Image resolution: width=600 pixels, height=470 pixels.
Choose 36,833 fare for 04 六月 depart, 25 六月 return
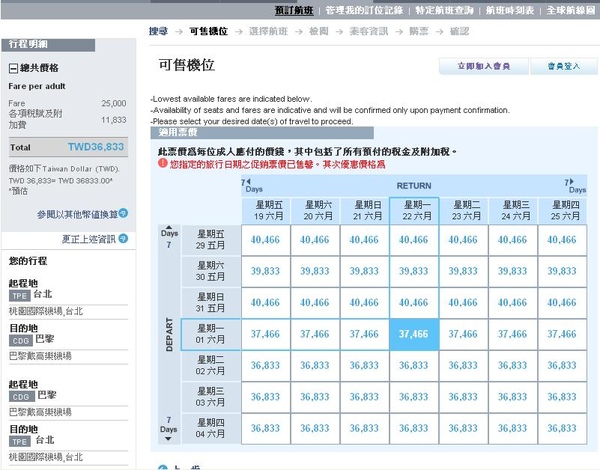click(562, 428)
